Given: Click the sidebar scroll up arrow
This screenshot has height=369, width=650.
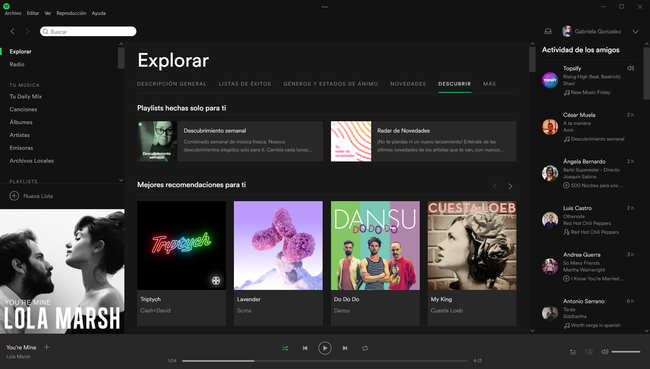Looking at the screenshot, I should pyautogui.click(x=121, y=44).
